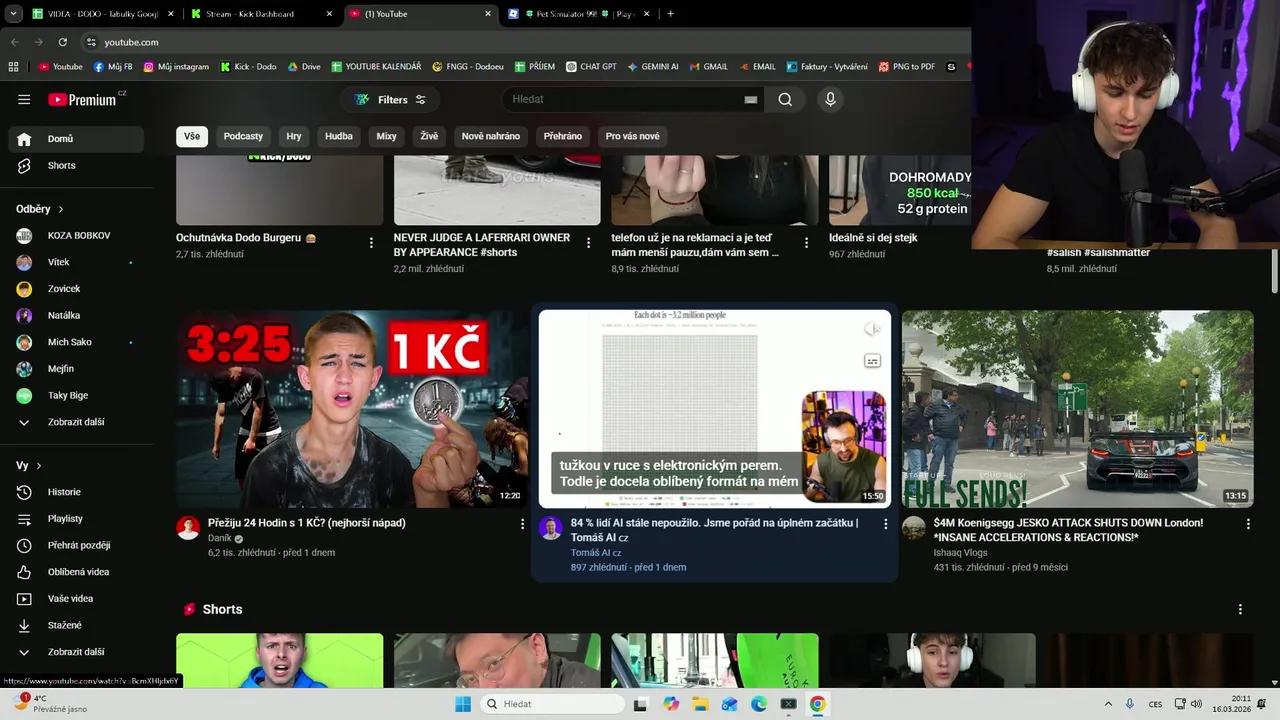Viewport: 1280px width, 720px height.
Task: Expand Zobrazit další under Vy section
Action: (76, 652)
